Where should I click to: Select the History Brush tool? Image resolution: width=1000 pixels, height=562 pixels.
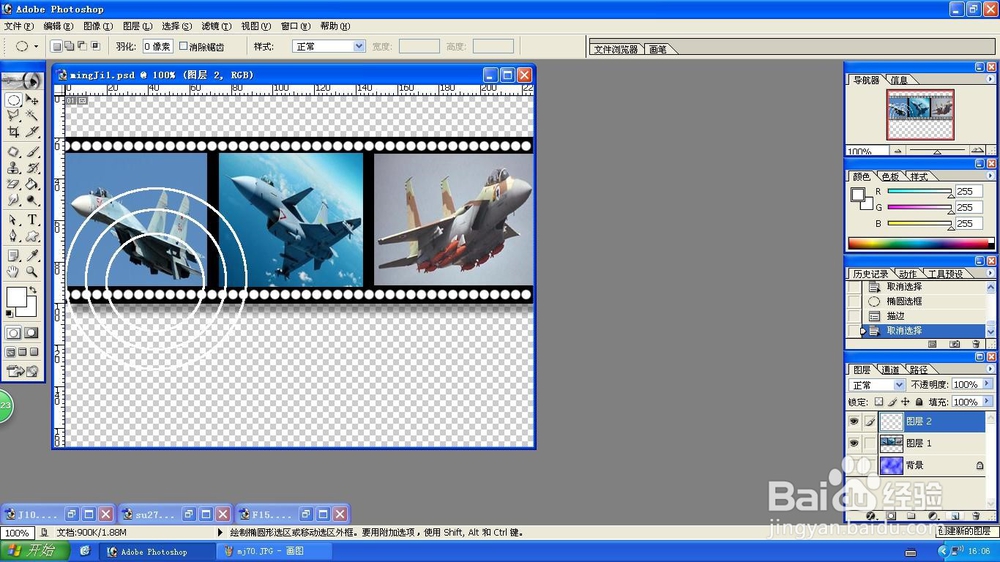[x=32, y=168]
